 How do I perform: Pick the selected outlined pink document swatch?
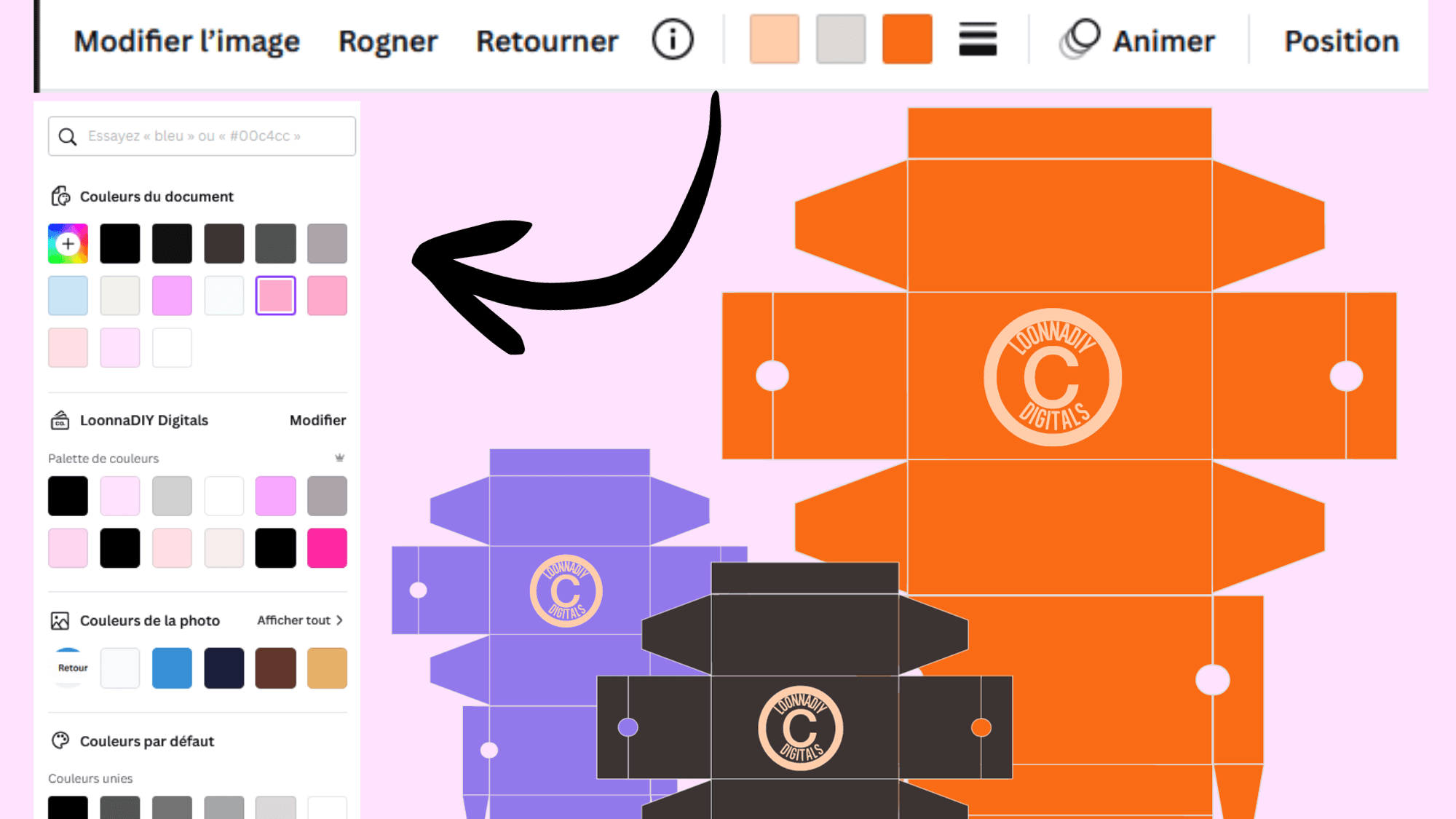point(276,296)
